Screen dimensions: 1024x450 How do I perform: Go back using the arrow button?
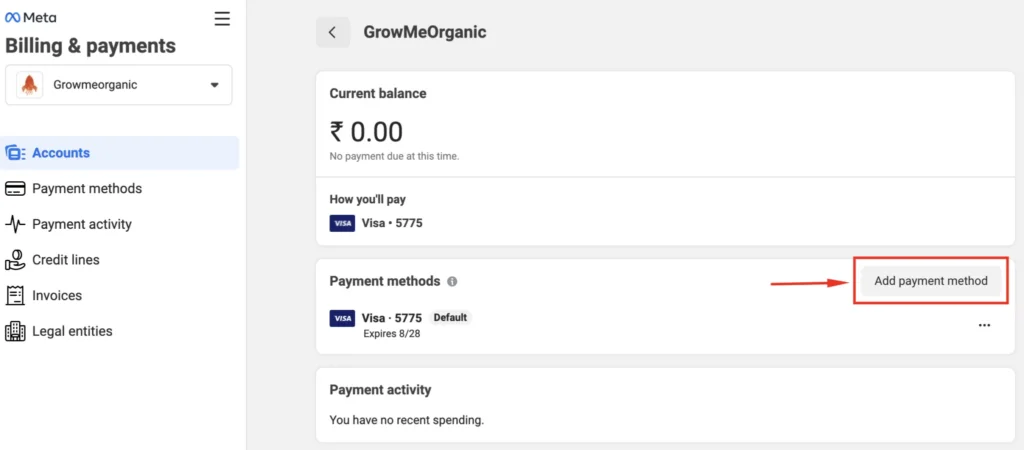(332, 32)
